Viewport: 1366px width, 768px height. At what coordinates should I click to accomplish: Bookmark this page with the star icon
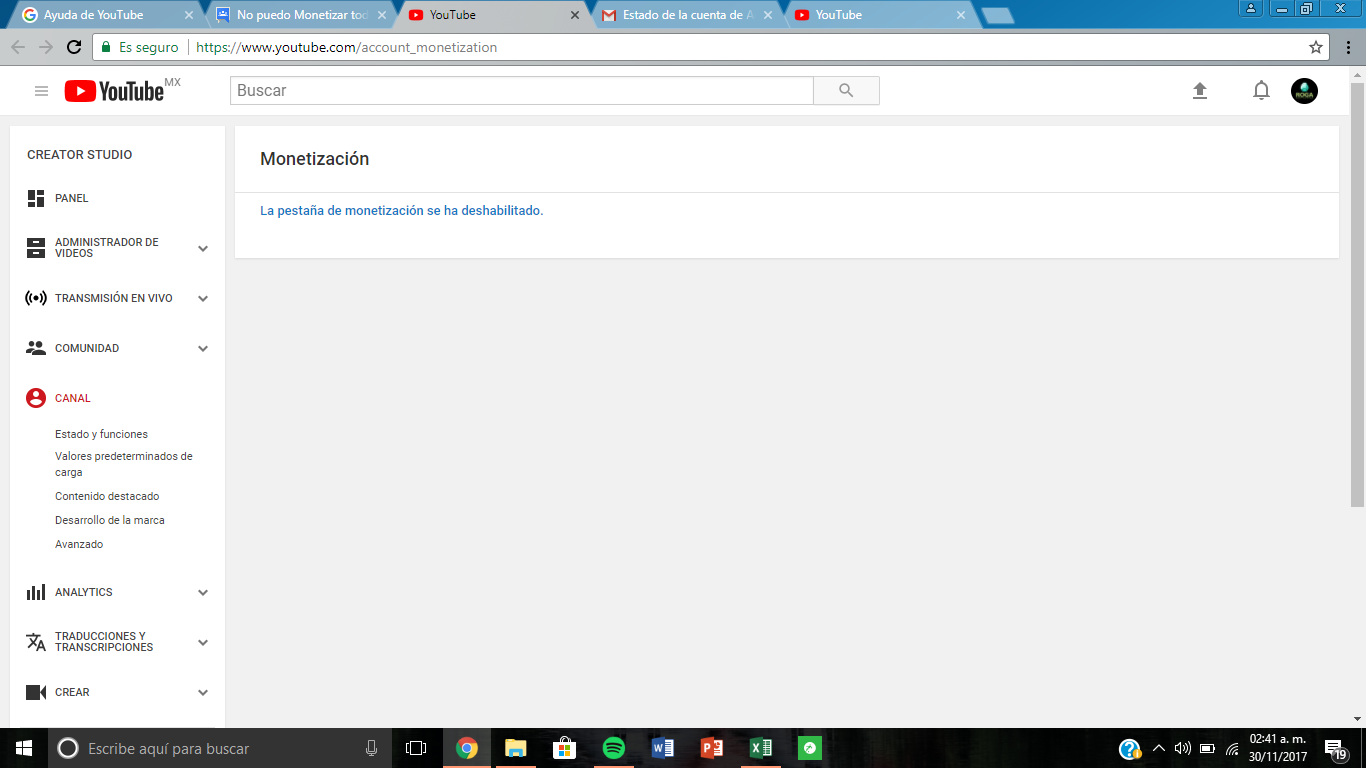click(1316, 47)
